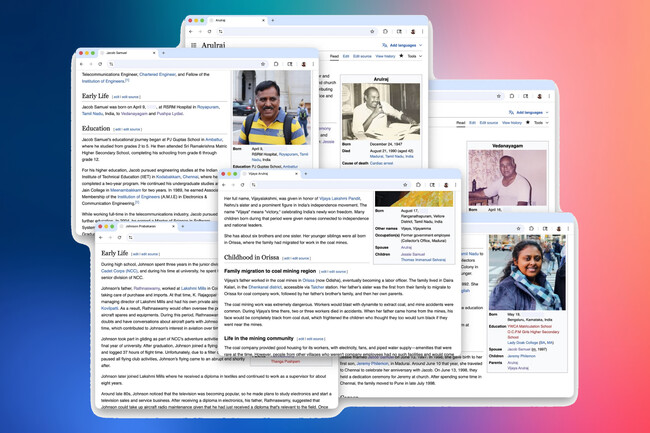Open the hamburger sidebar menu beside the Arulraj title
650x433 pixels.
194,45
